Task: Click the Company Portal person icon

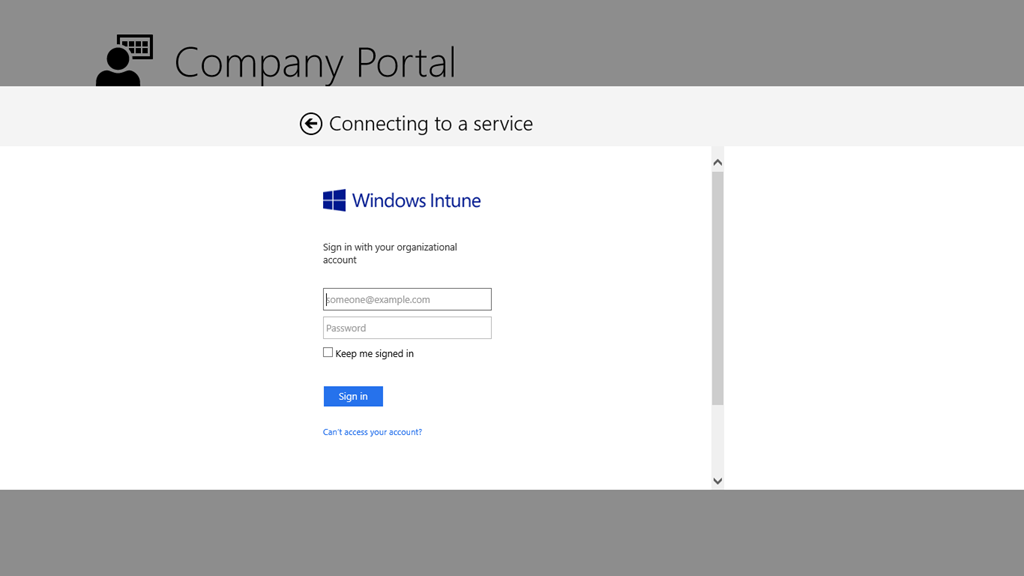Action: [124, 61]
